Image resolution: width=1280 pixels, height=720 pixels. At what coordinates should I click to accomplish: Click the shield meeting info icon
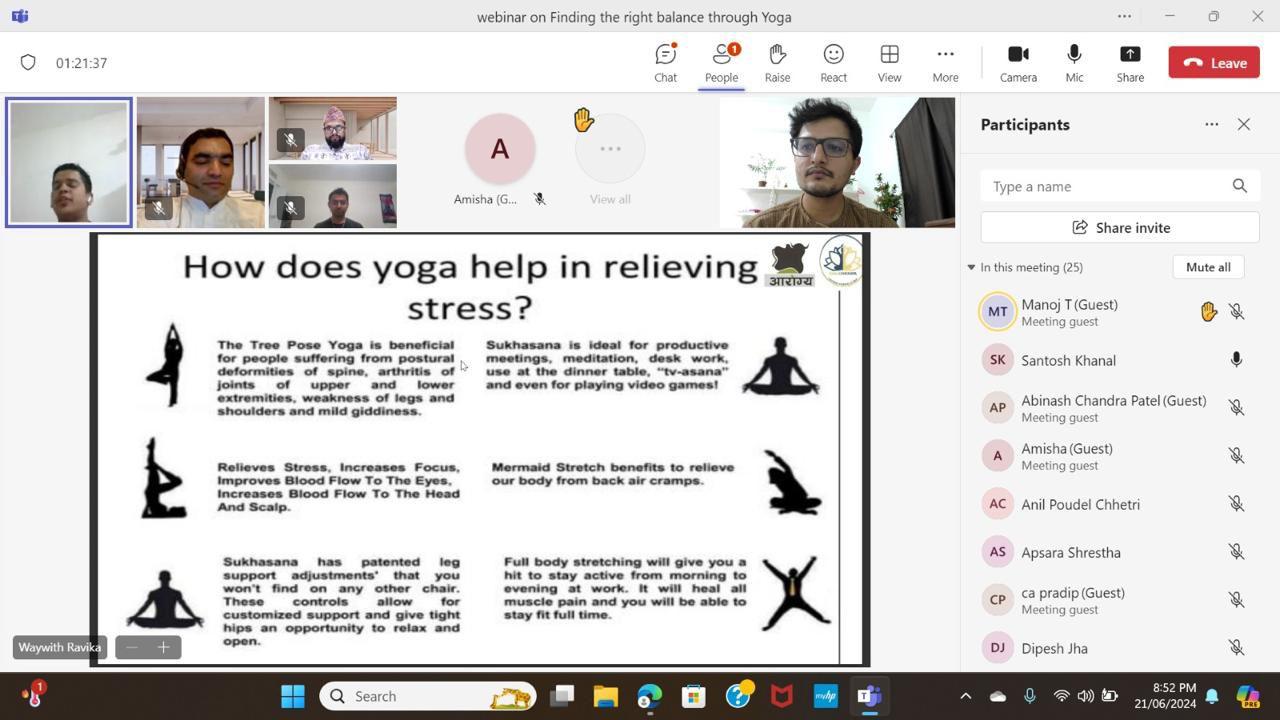coord(28,63)
